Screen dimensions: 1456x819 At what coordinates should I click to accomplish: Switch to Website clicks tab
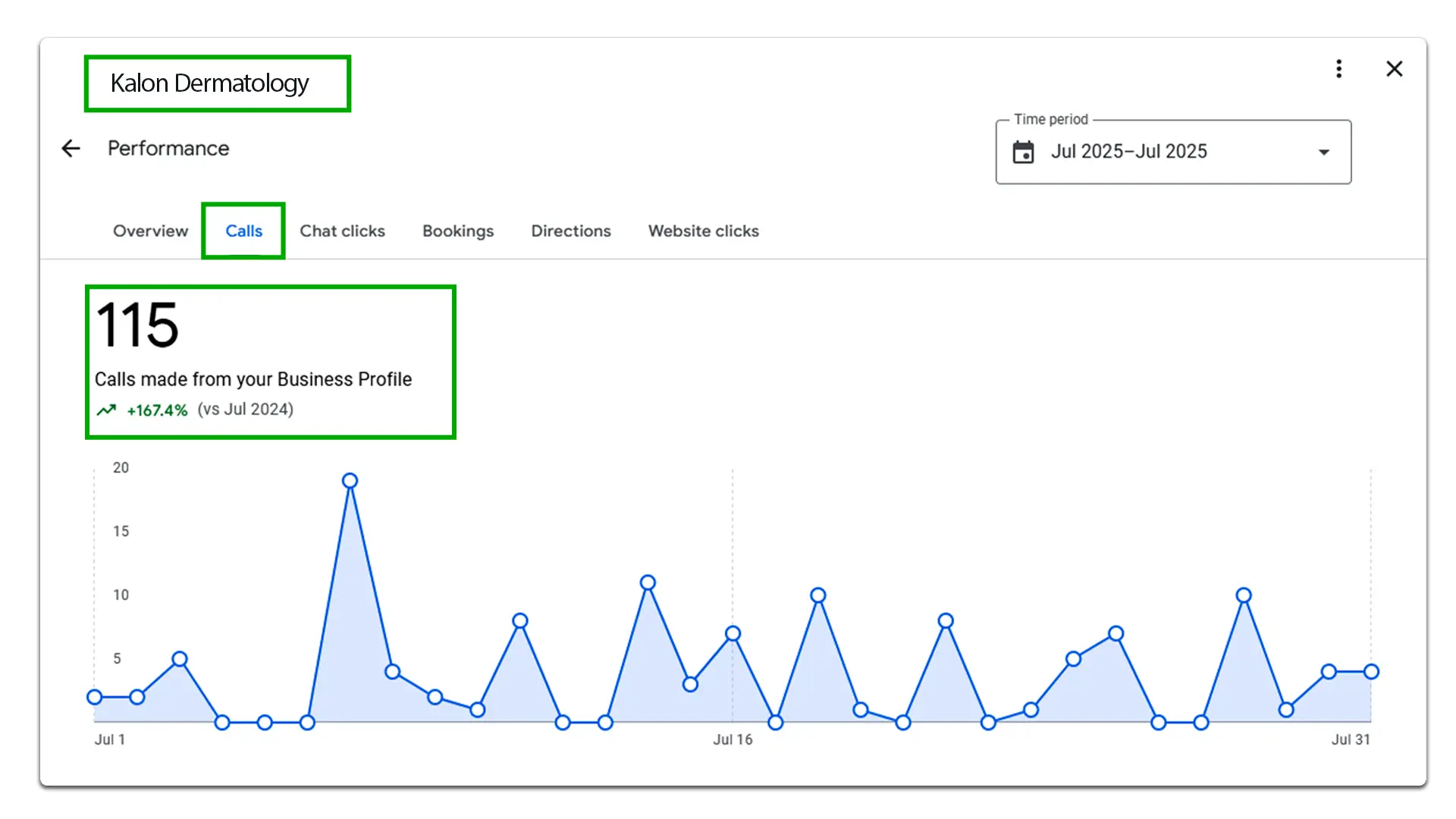703,231
